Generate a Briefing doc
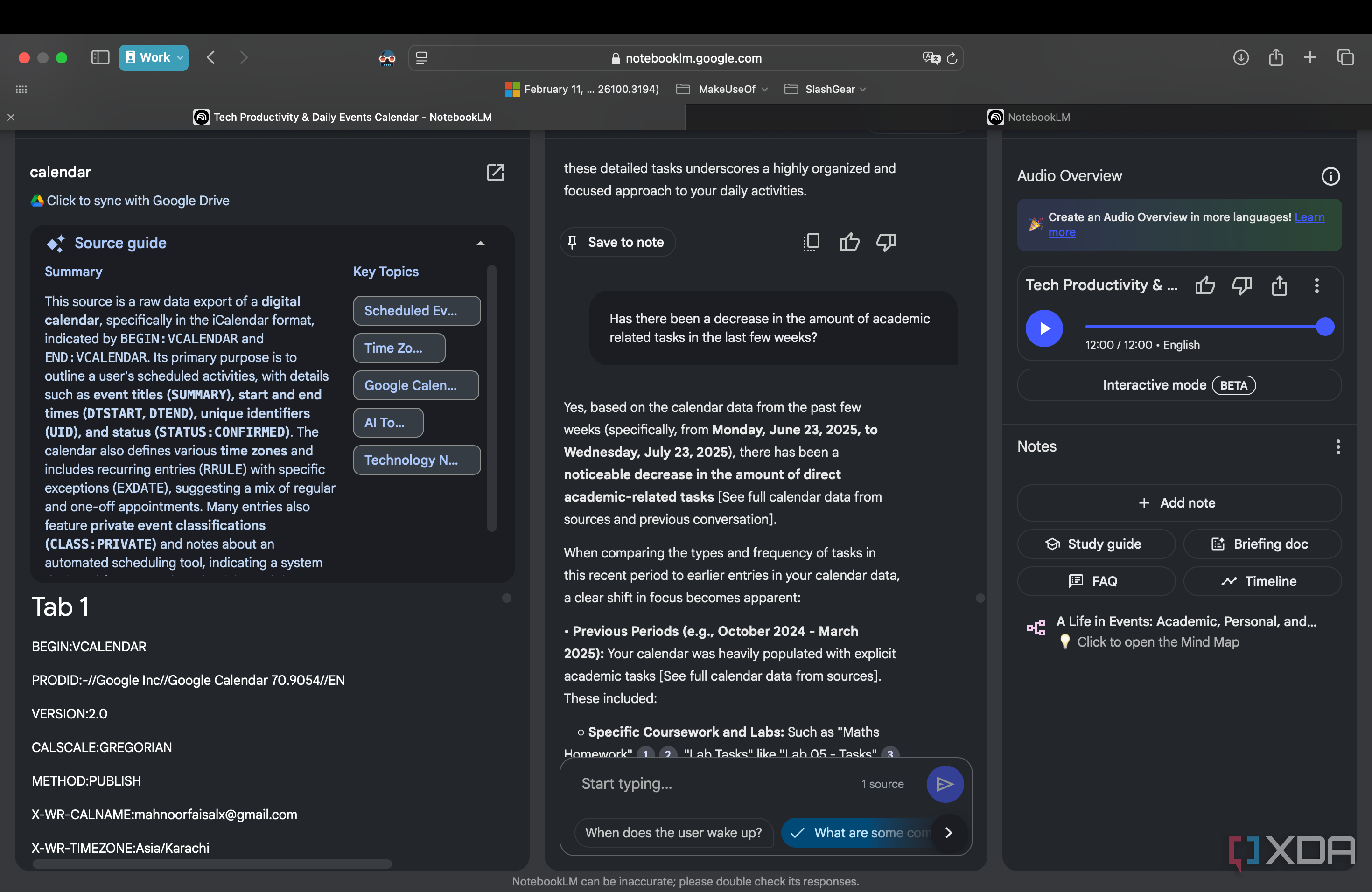 1262,544
